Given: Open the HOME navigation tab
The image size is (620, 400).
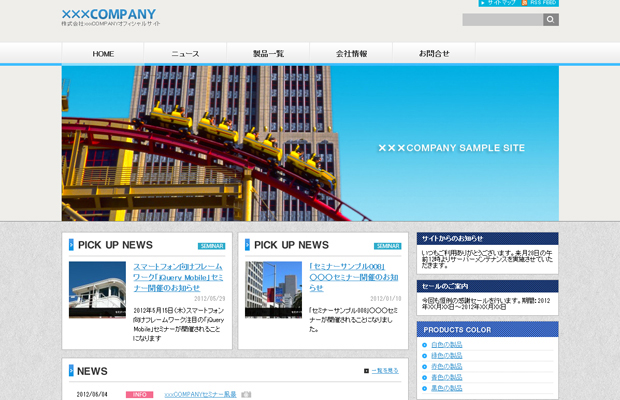Looking at the screenshot, I should tap(103, 54).
